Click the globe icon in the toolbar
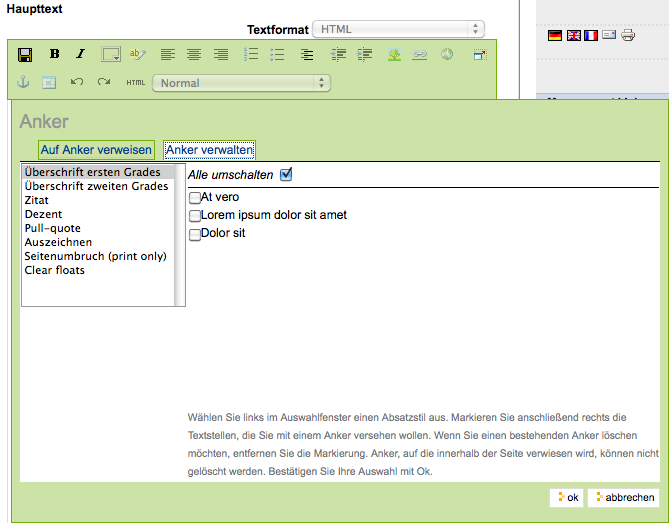Screen dimensions: 669x523 point(447,54)
